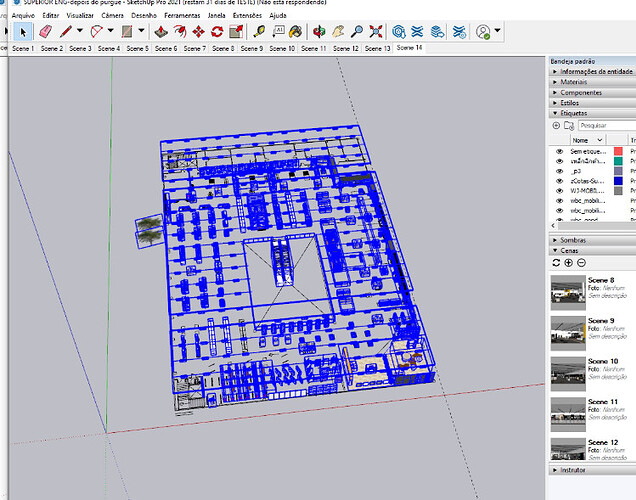Add a tag folder in Etiquetas

[569, 125]
